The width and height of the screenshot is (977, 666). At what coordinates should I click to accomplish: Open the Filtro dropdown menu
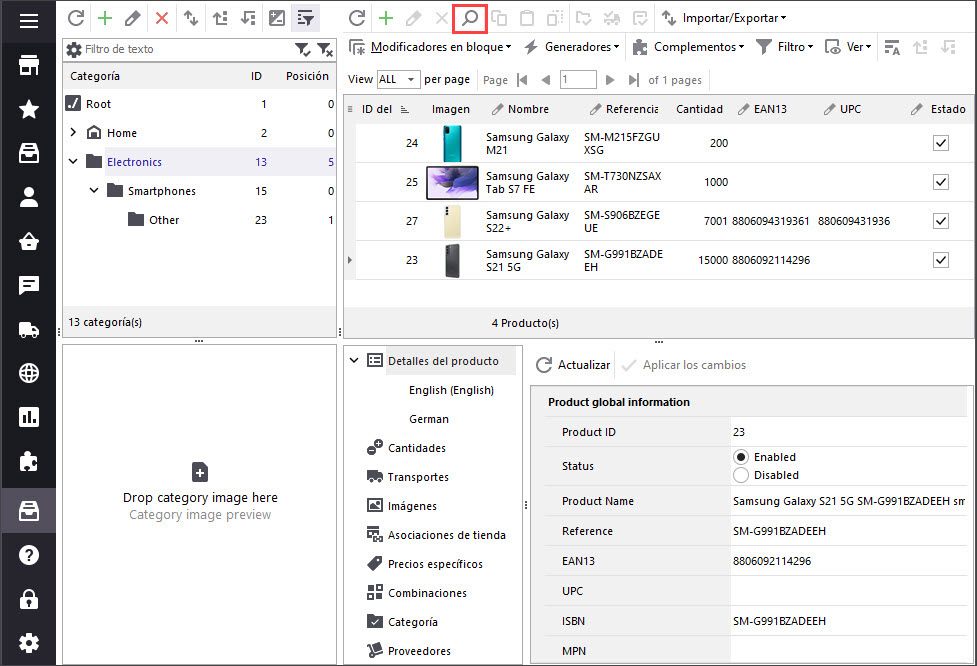pyautogui.click(x=784, y=47)
